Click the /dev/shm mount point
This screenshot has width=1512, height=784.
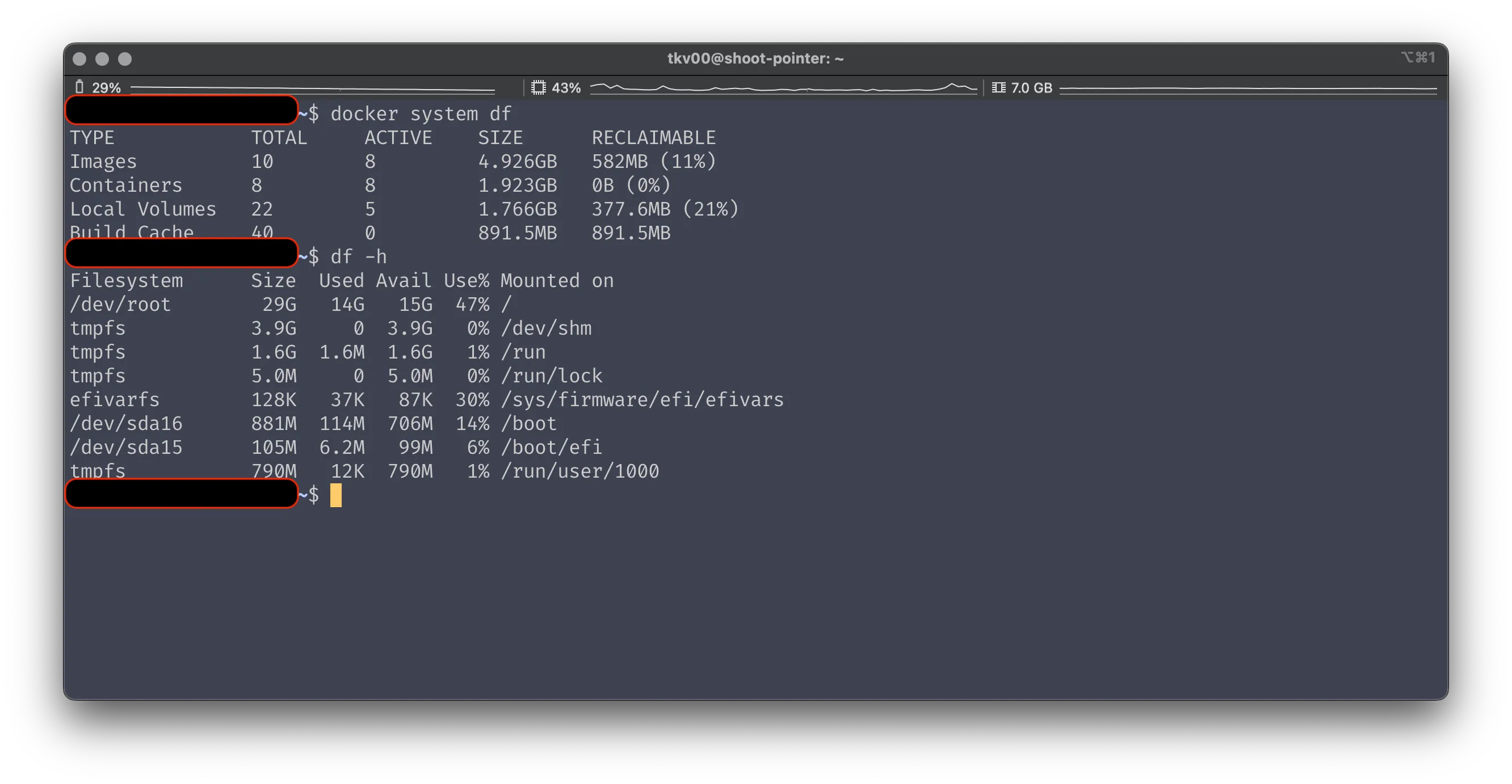click(546, 328)
